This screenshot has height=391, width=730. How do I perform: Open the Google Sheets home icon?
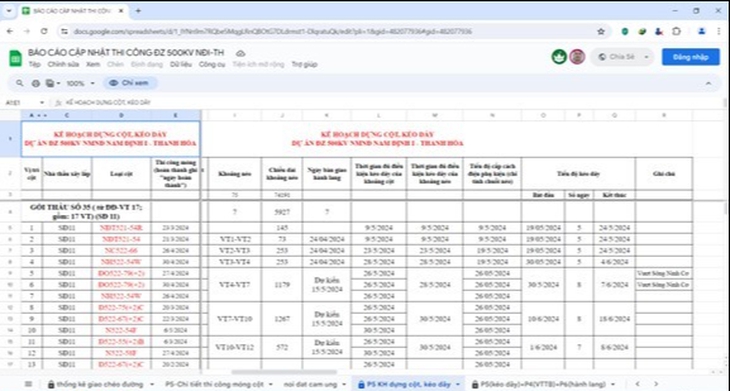point(15,58)
